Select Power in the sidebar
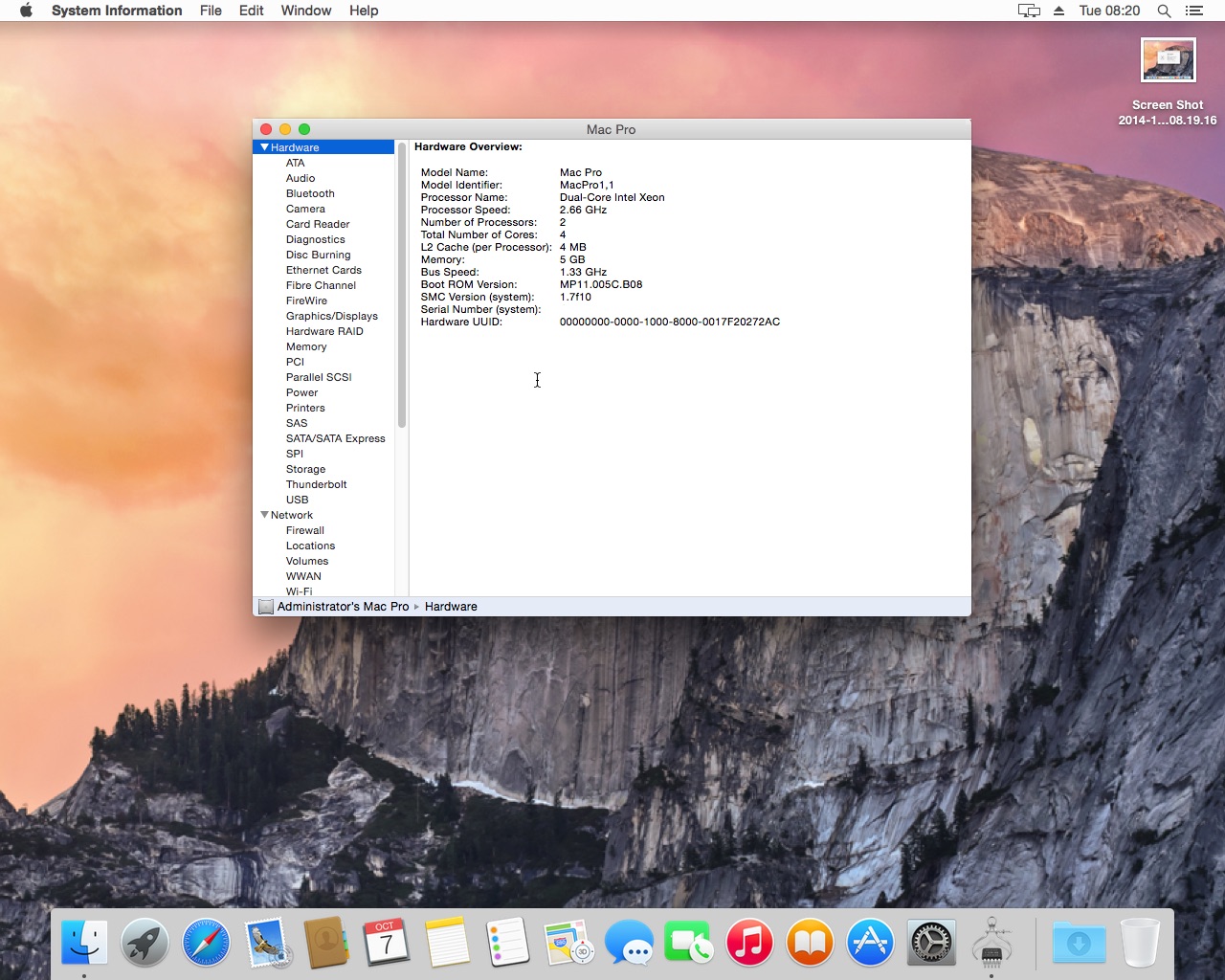Image resolution: width=1225 pixels, height=980 pixels. (x=301, y=392)
